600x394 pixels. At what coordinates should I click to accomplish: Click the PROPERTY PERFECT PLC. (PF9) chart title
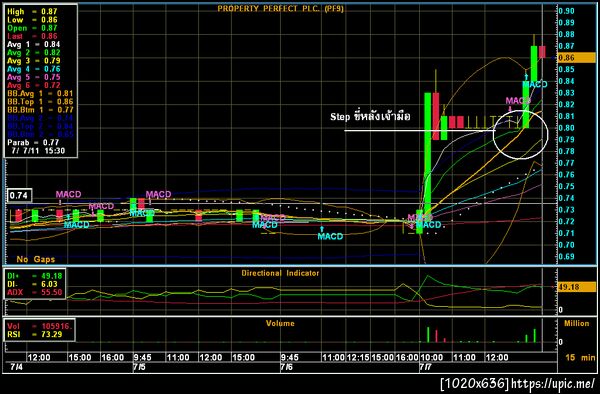280,8
